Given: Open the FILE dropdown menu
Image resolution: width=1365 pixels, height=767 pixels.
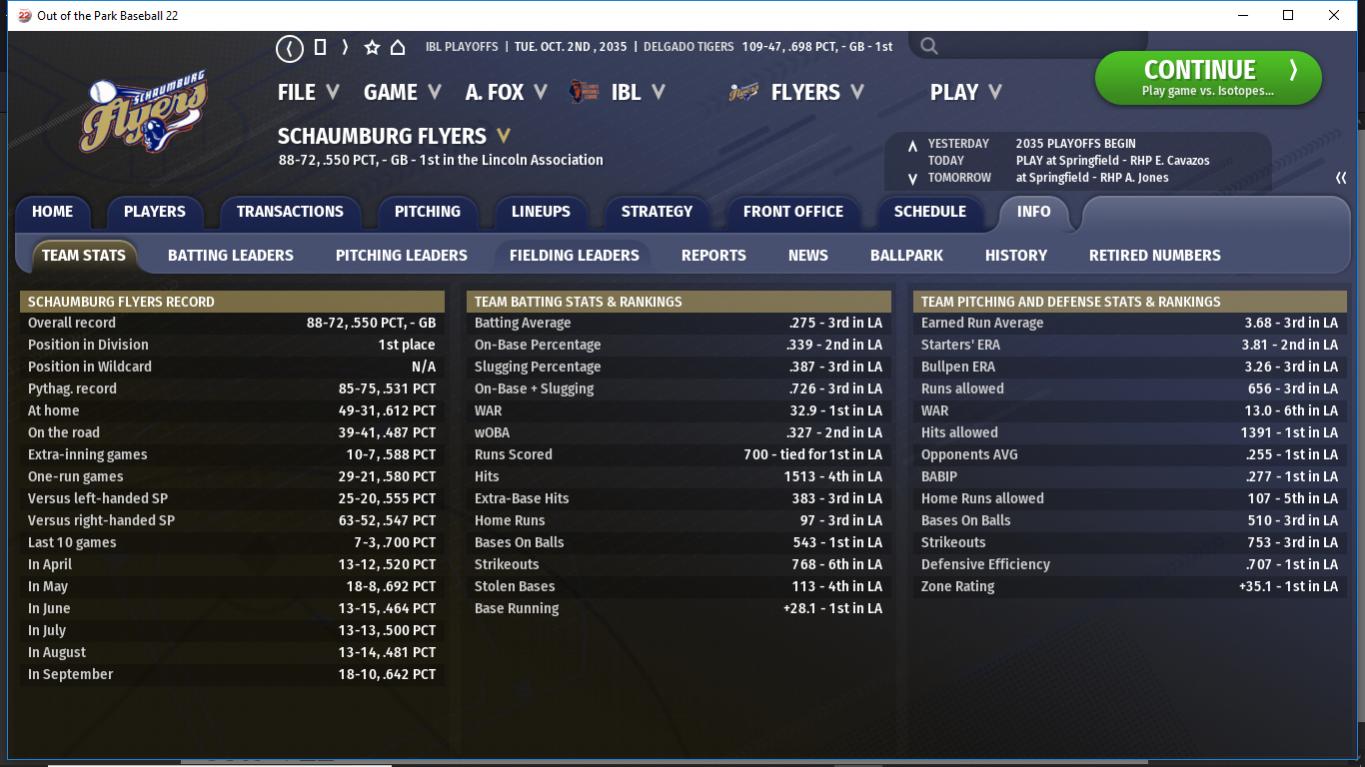Looking at the screenshot, I should 309,92.
